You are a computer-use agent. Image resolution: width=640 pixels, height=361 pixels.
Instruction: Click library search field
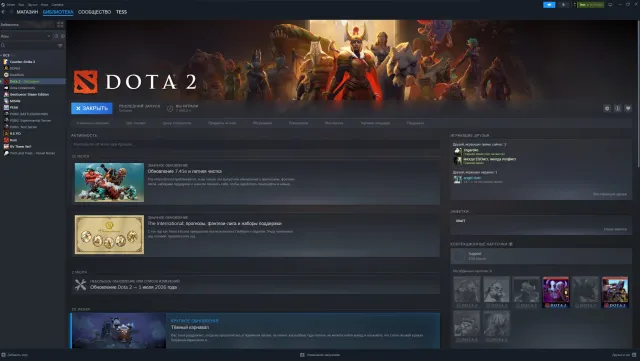pos(29,46)
